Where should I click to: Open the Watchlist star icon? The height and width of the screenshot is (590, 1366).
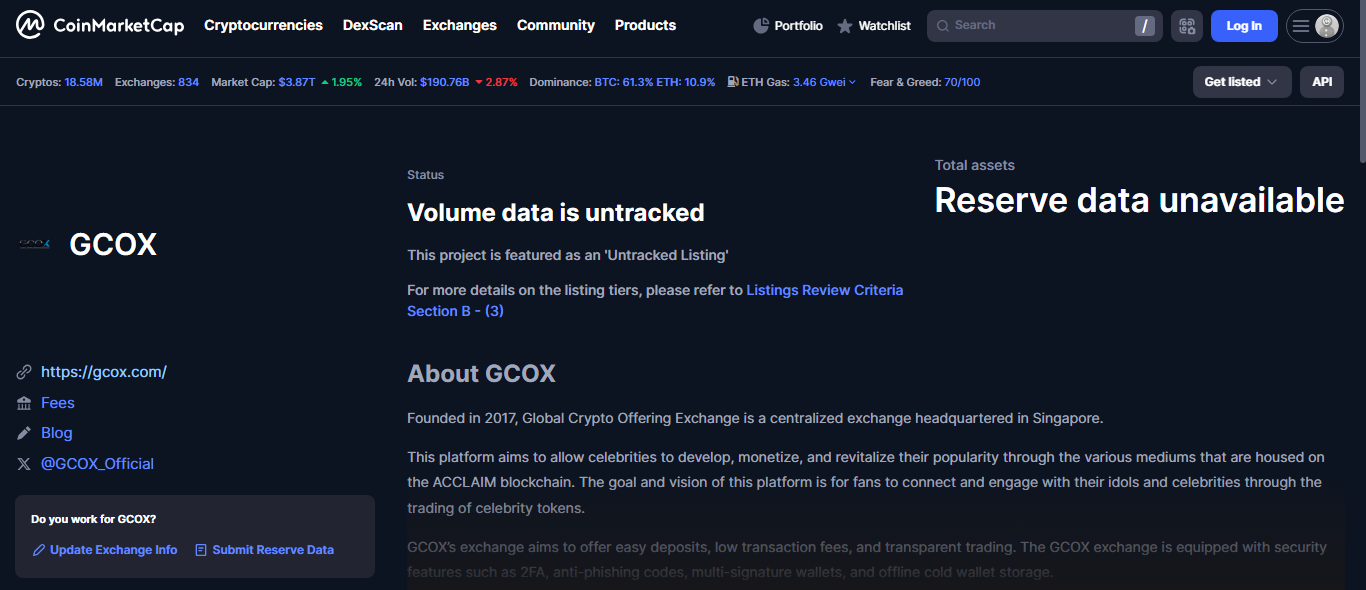[845, 26]
